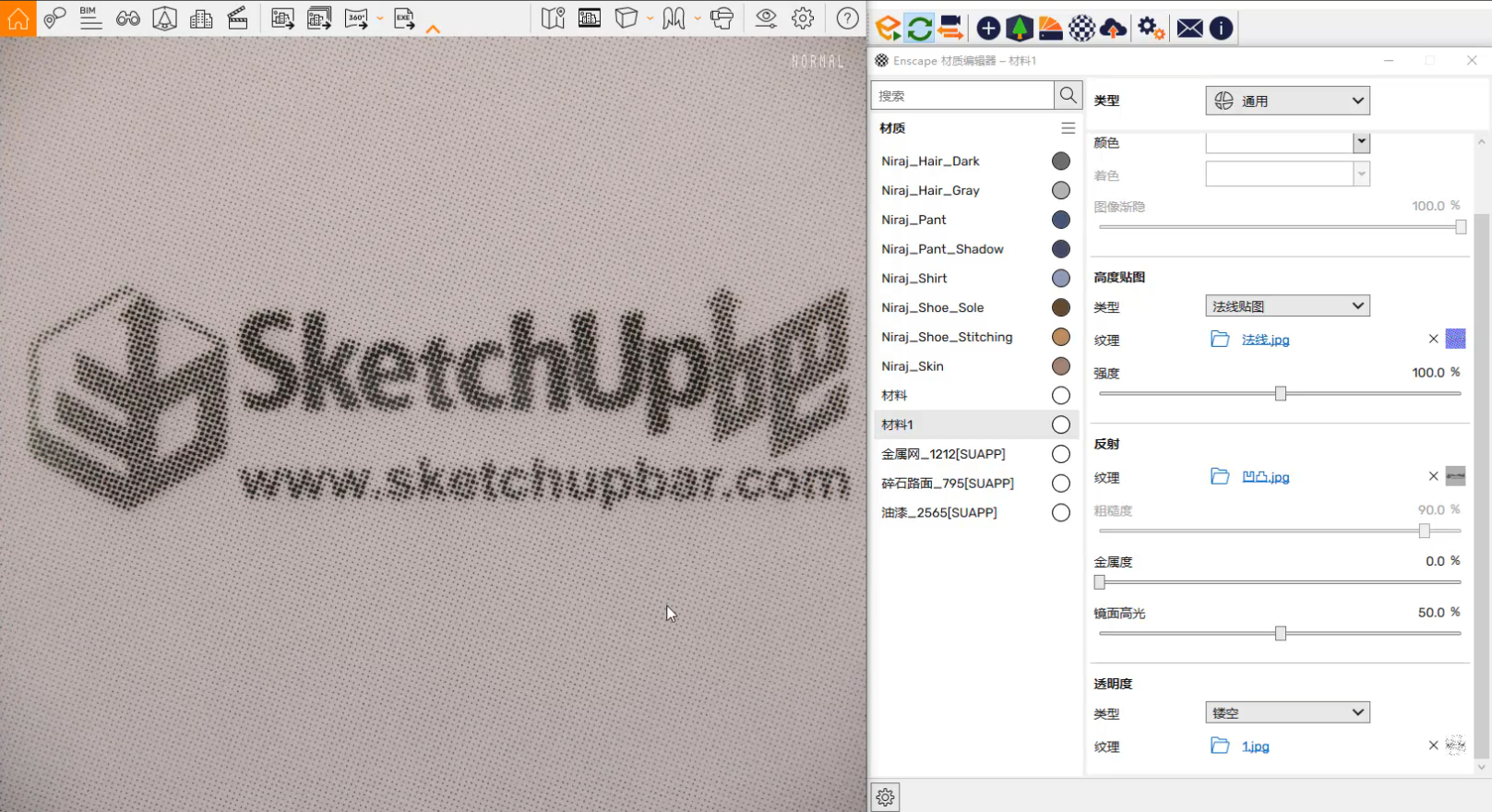Click the search magnifier button
Screen dimensions: 1492x812
tap(1068, 95)
